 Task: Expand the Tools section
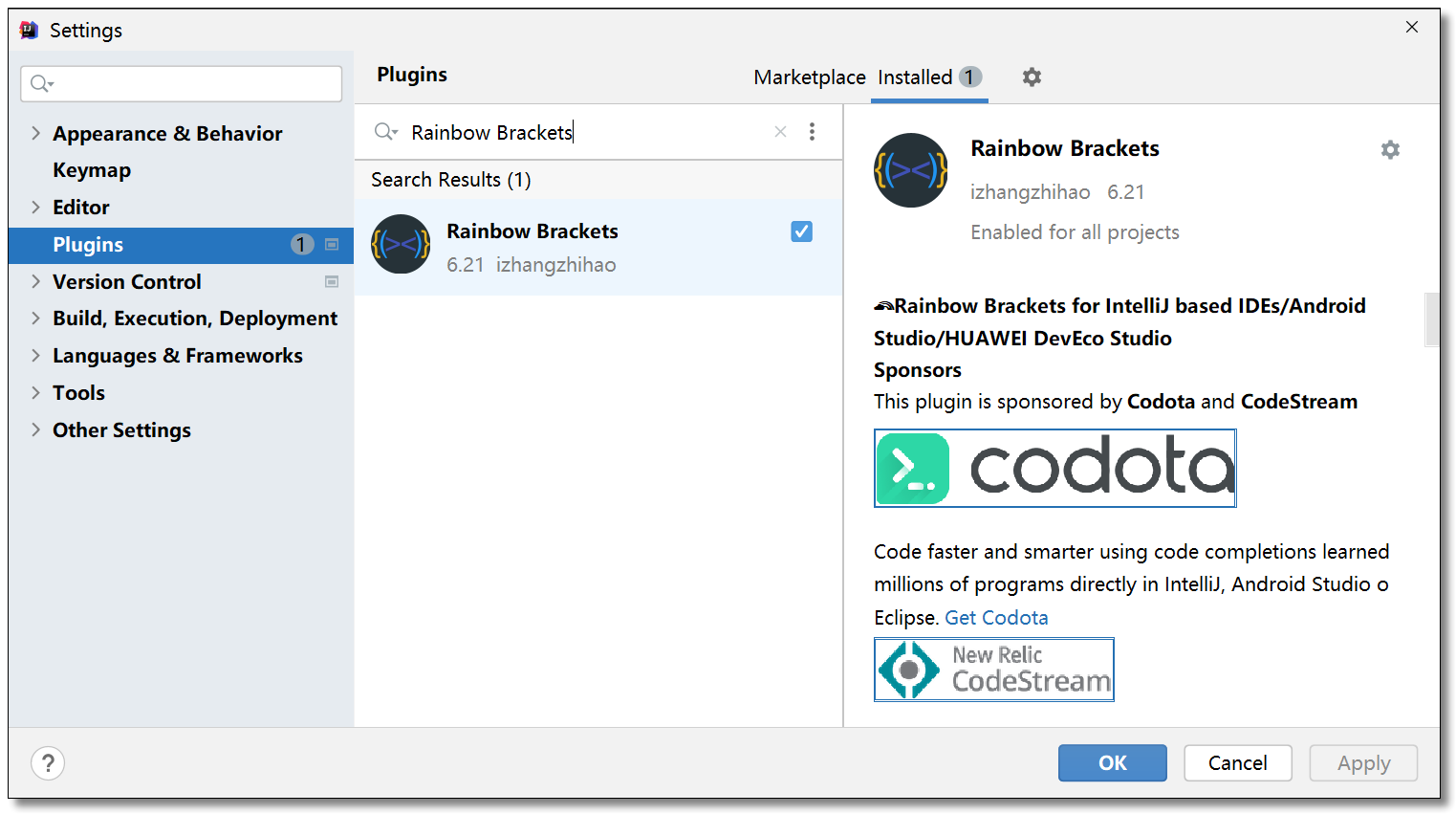(35, 392)
